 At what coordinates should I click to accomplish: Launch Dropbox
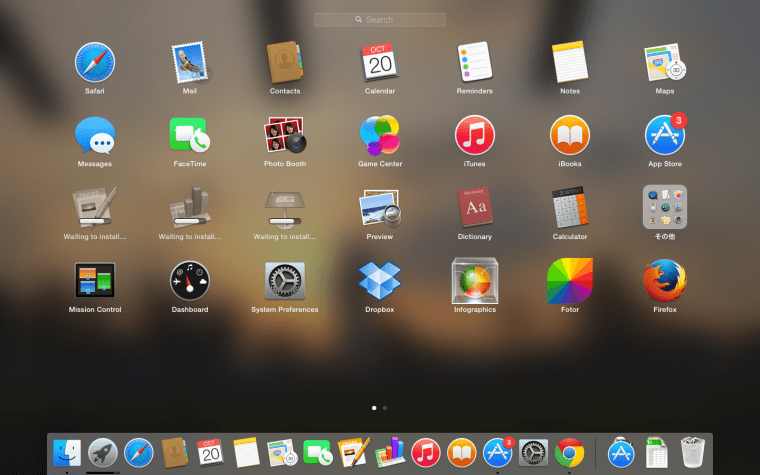(x=380, y=280)
